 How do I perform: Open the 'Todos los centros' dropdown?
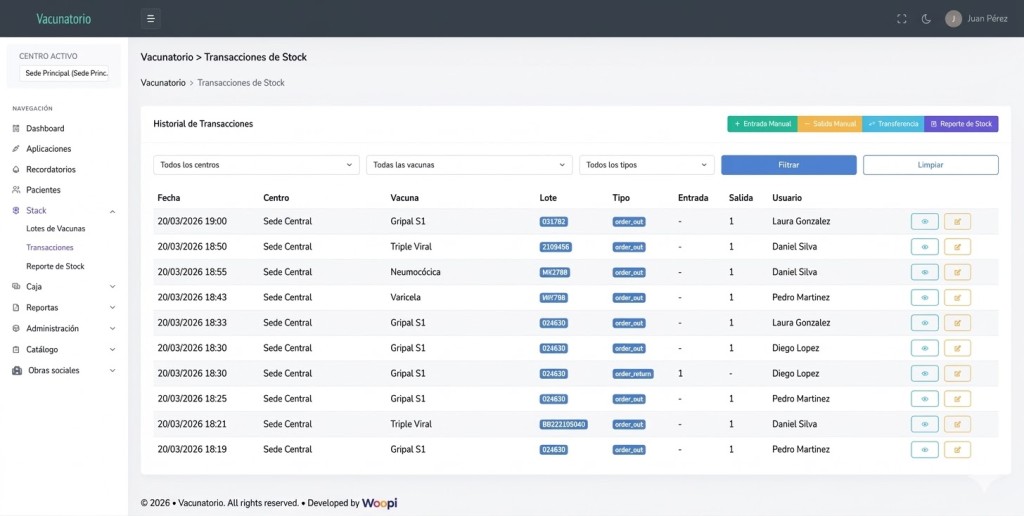(256, 165)
